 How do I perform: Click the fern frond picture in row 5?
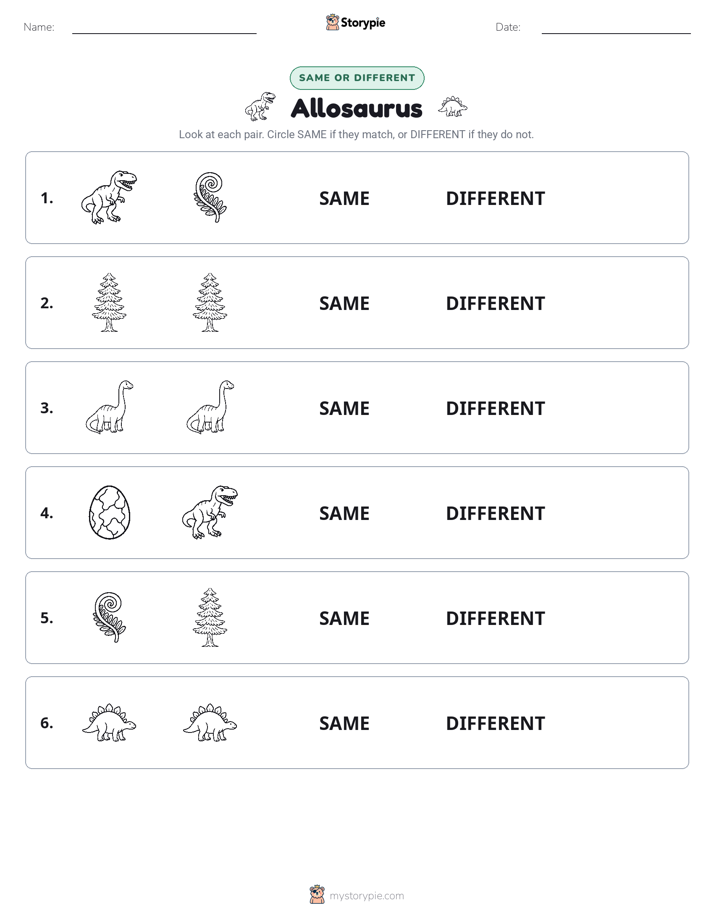click(x=109, y=618)
